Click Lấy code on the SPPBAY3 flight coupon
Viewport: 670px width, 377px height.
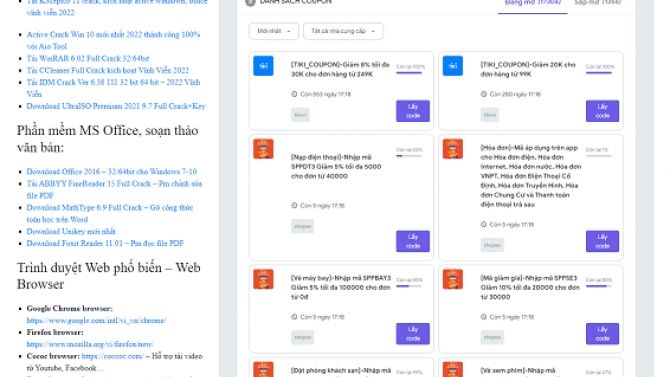(413, 334)
